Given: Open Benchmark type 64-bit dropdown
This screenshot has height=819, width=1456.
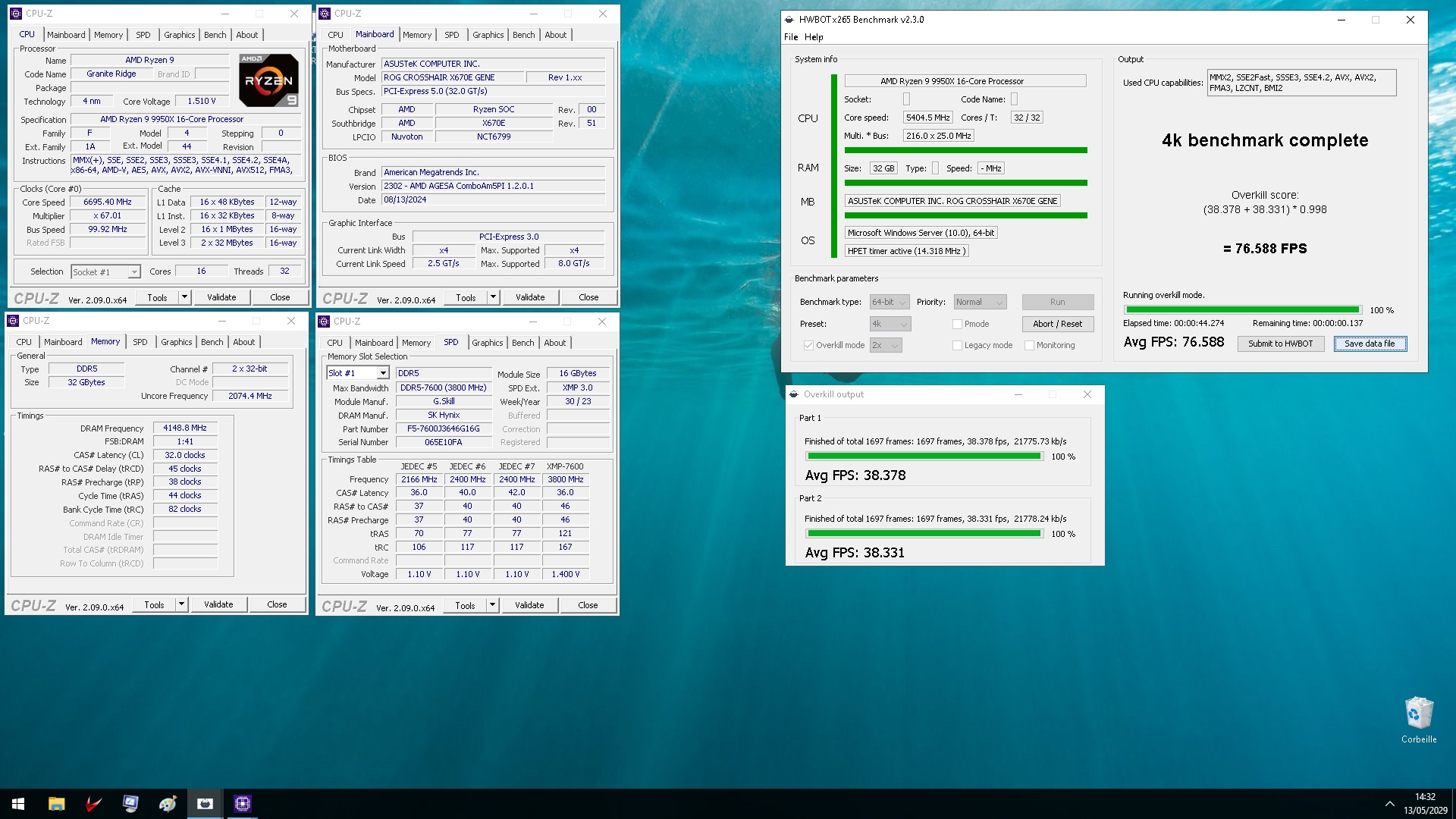Looking at the screenshot, I should tap(889, 302).
